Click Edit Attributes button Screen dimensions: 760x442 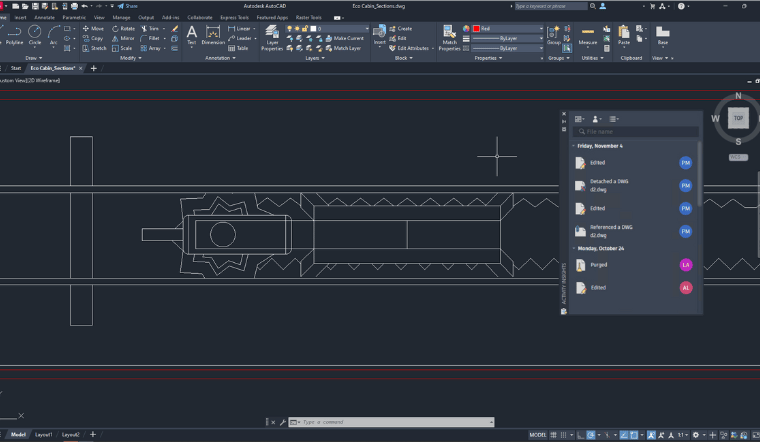coord(409,48)
